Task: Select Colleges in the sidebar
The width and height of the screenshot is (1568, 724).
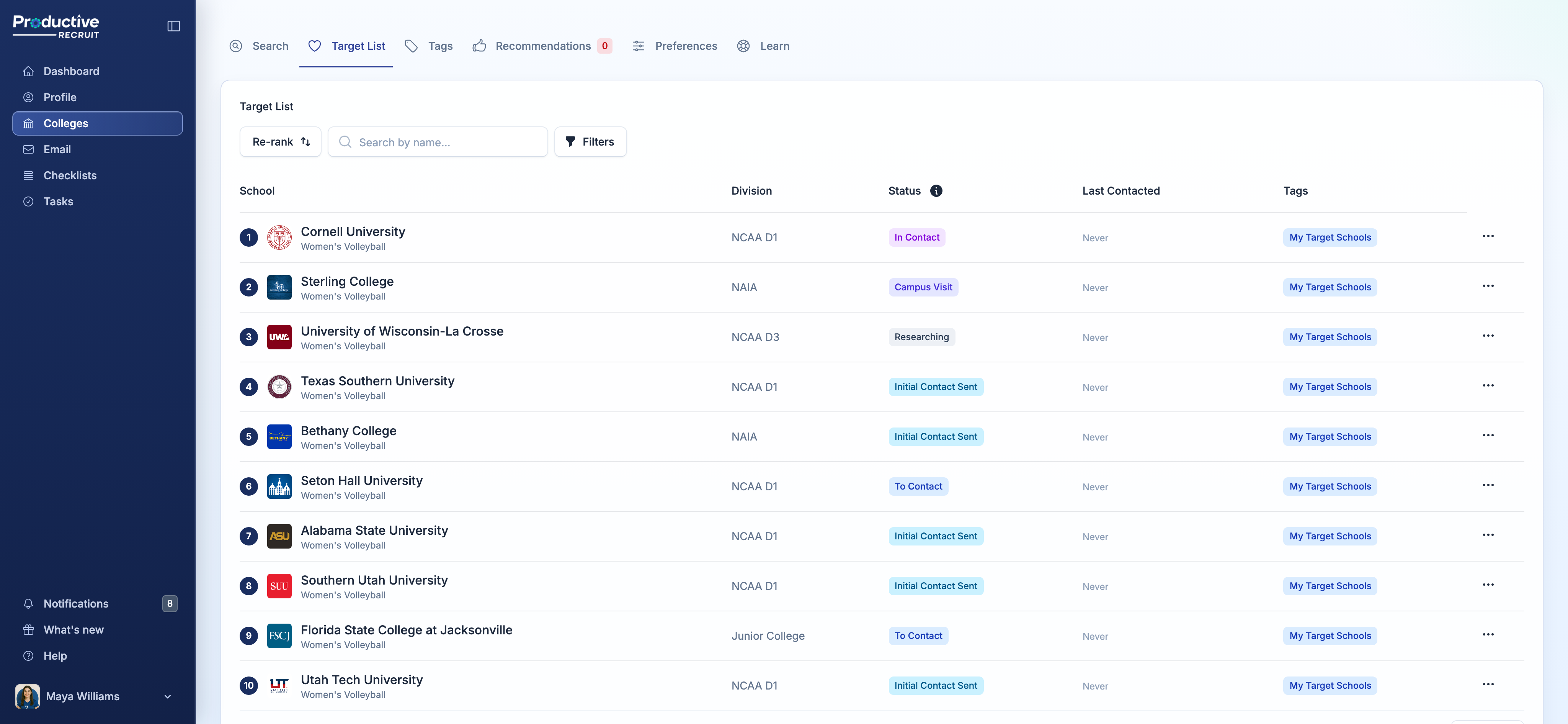Action: (x=97, y=124)
